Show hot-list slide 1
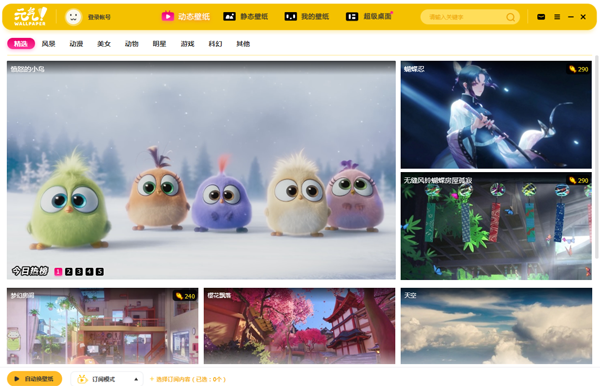Image resolution: width=600 pixels, height=386 pixels. [x=58, y=272]
